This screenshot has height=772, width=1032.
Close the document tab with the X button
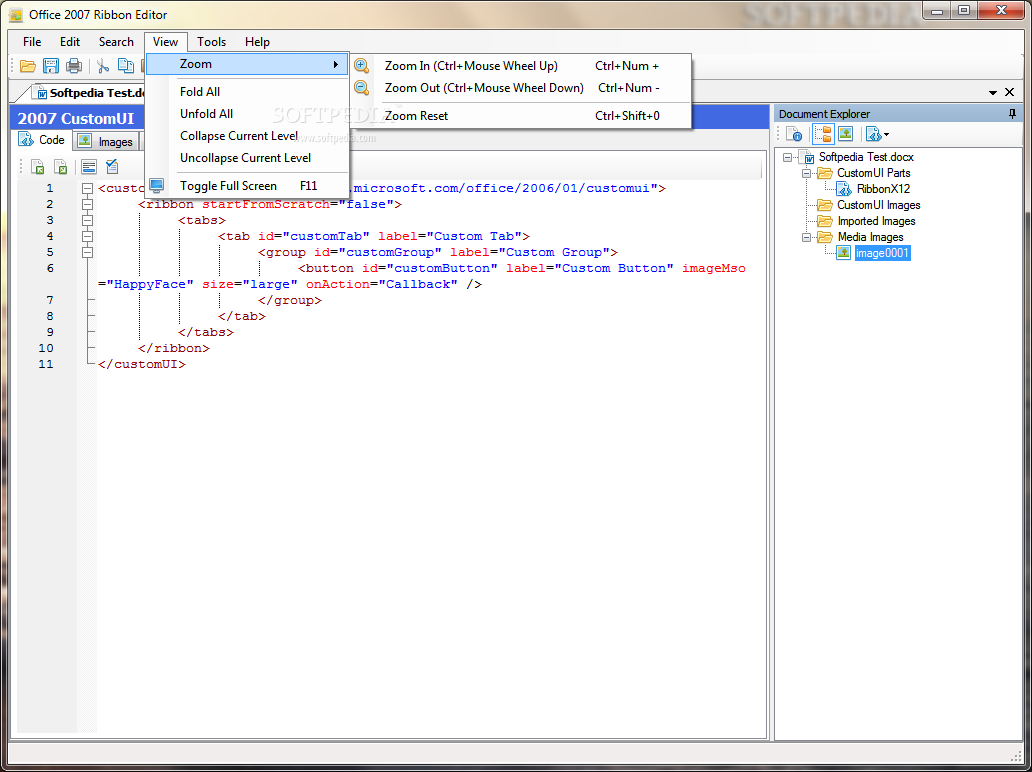pyautogui.click(x=1011, y=93)
